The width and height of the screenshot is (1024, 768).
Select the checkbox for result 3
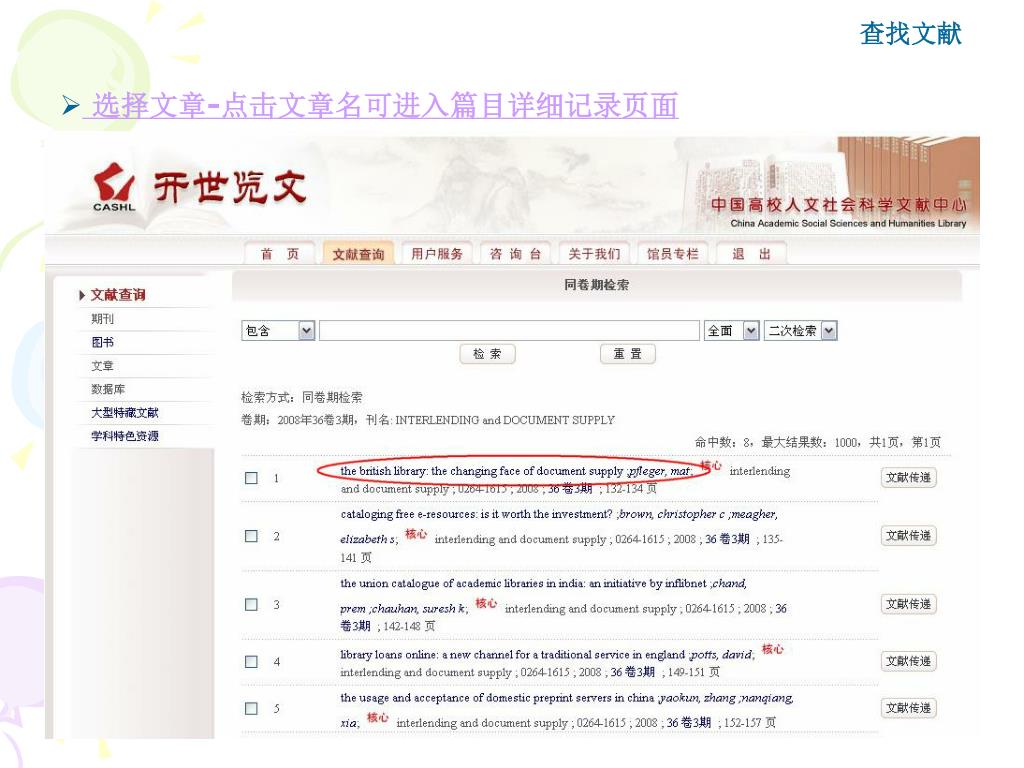tap(251, 605)
